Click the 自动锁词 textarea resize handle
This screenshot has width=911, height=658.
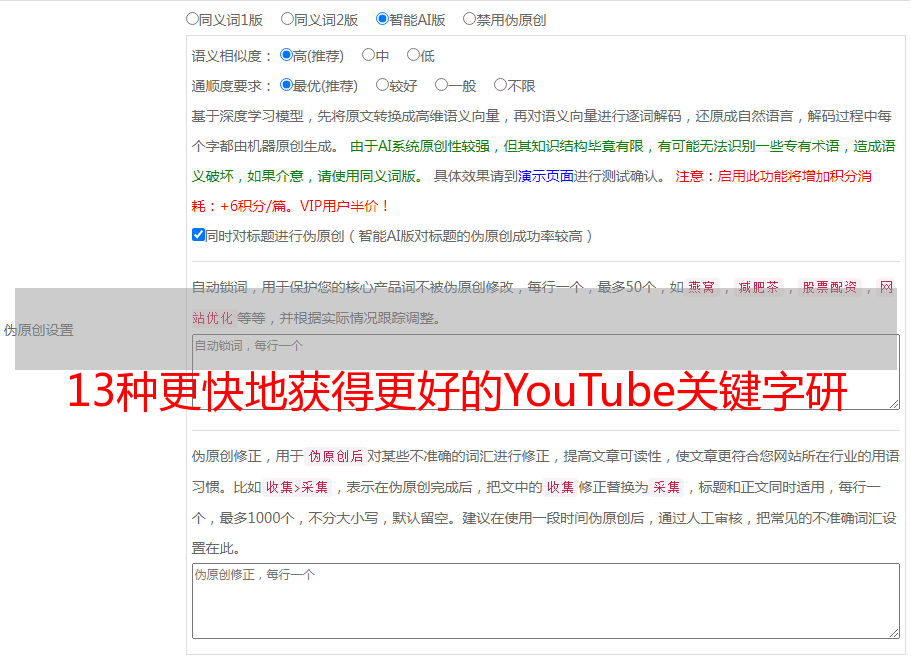(x=893, y=404)
